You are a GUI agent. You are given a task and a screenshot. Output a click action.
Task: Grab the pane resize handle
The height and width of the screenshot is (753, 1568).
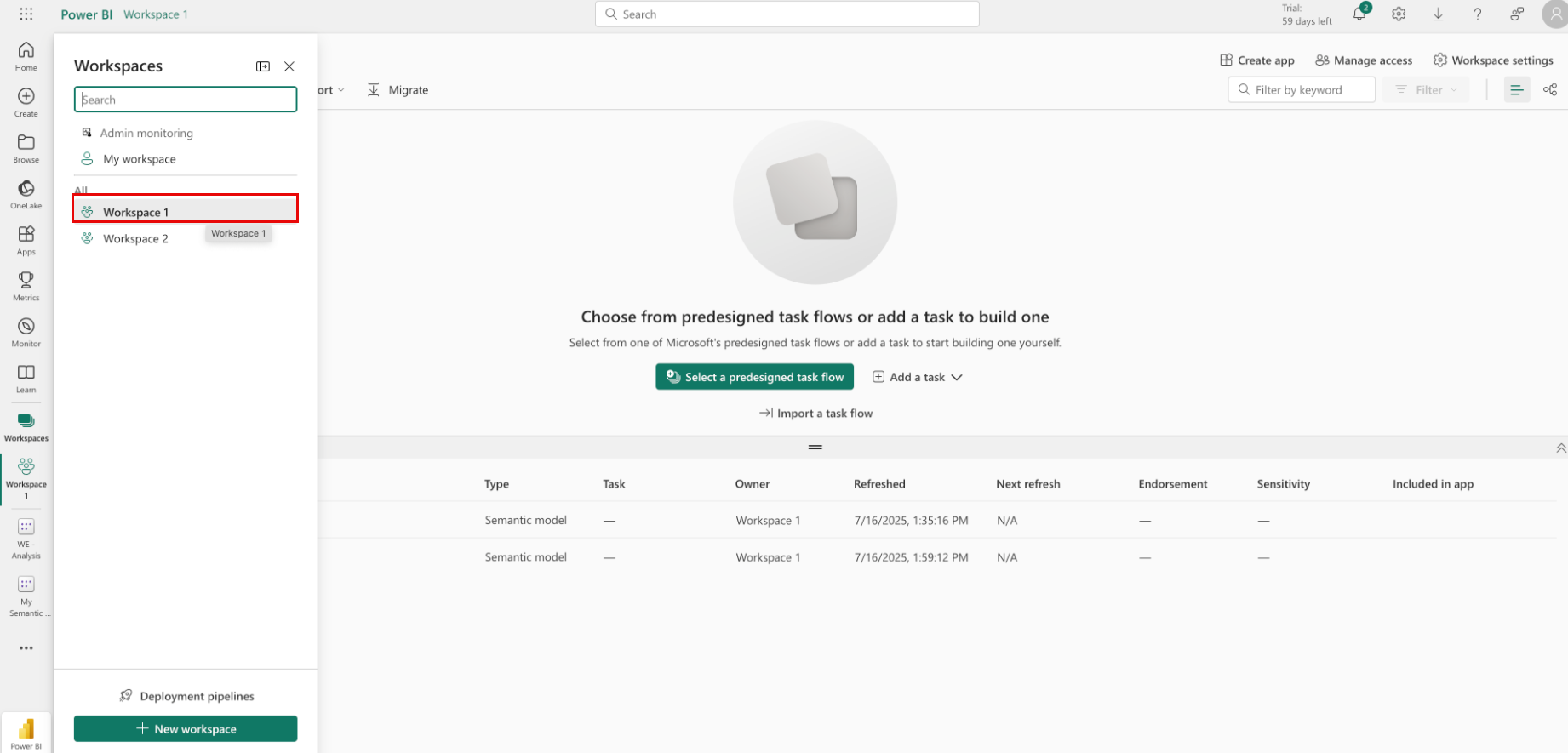tap(815, 448)
